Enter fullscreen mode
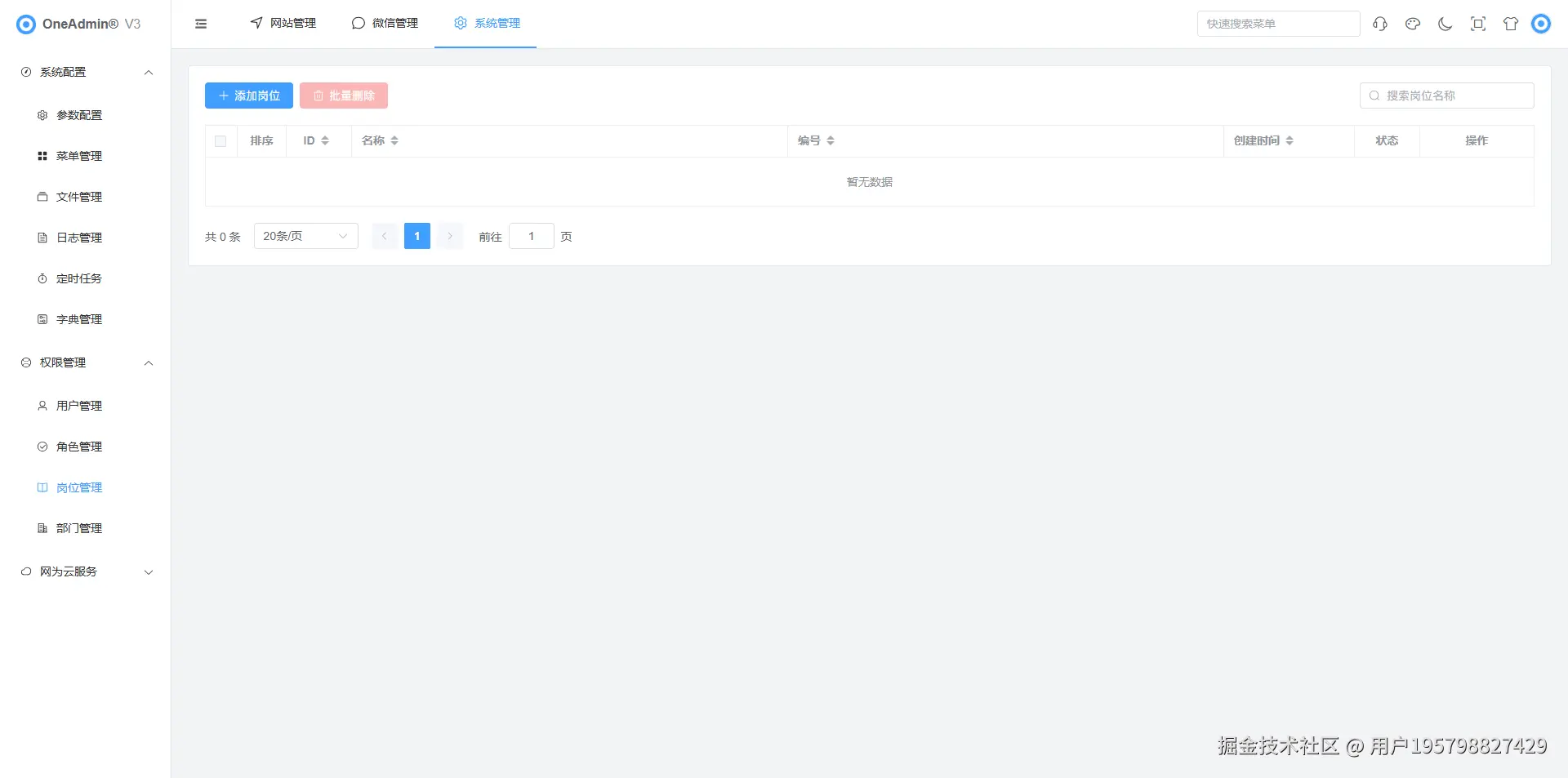The width and height of the screenshot is (1568, 778). [1477, 24]
